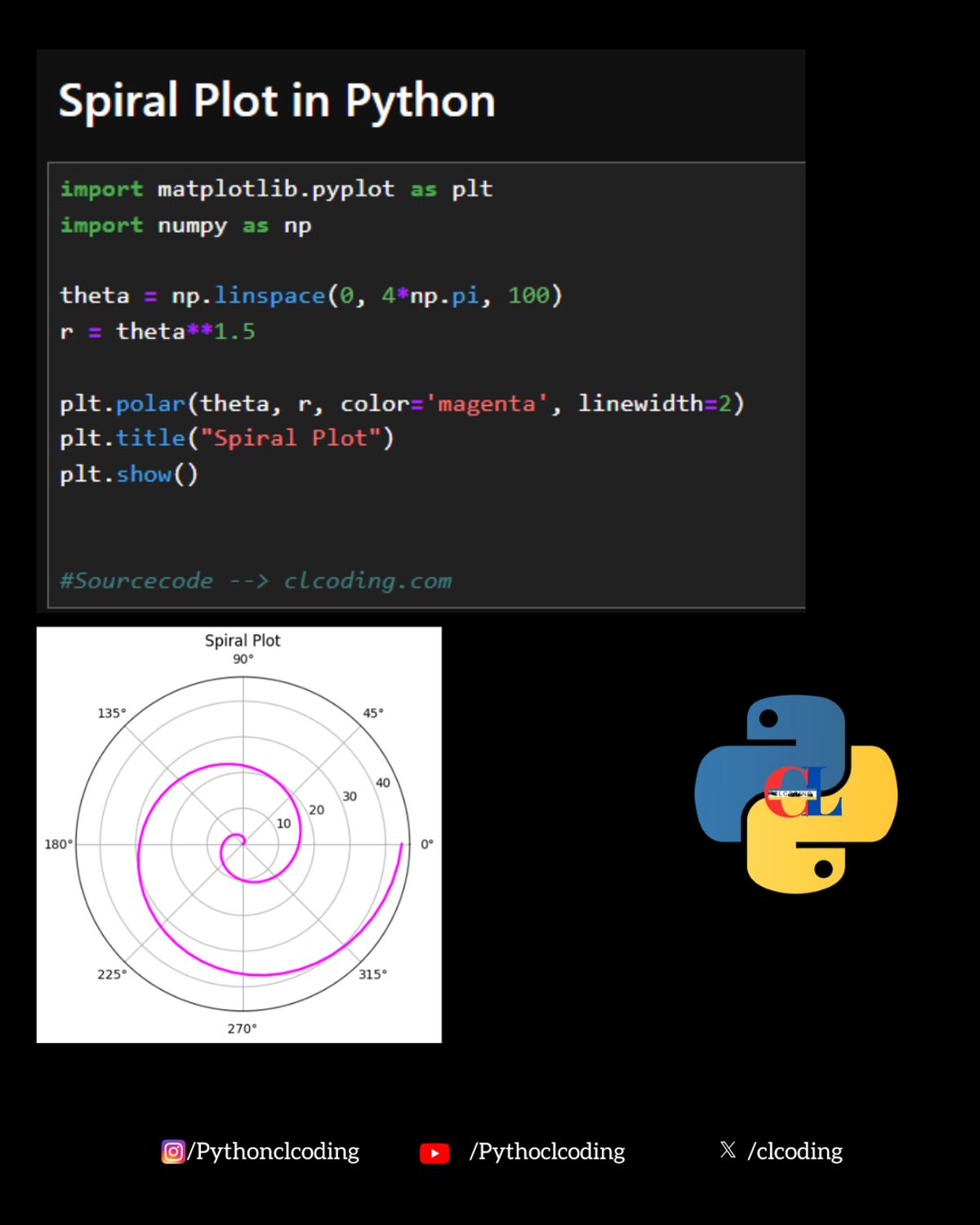Click the plt.show() code line
This screenshot has width=980, height=1225.
click(129, 474)
